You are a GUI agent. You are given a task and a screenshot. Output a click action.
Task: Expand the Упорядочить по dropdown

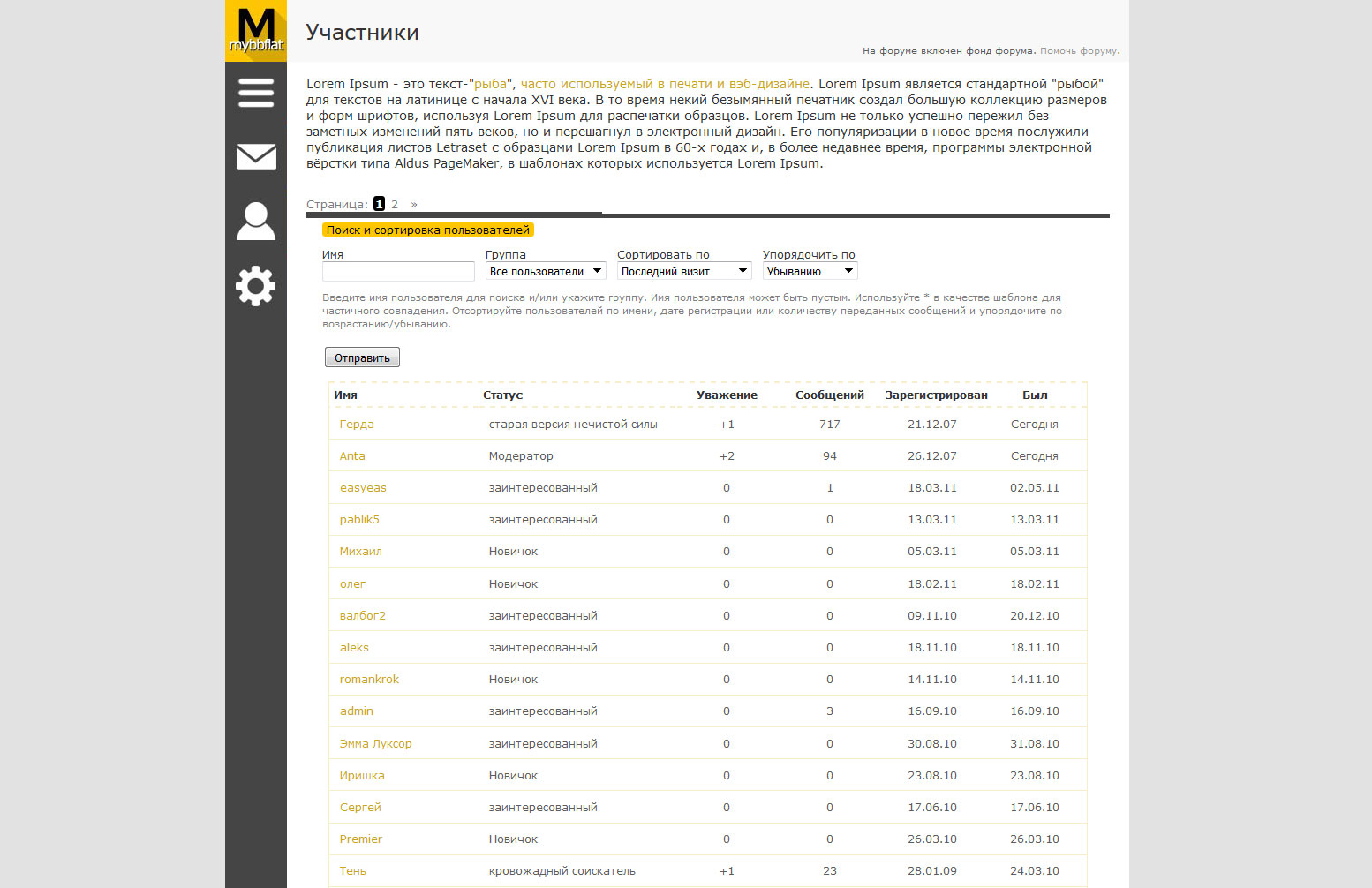pos(810,271)
